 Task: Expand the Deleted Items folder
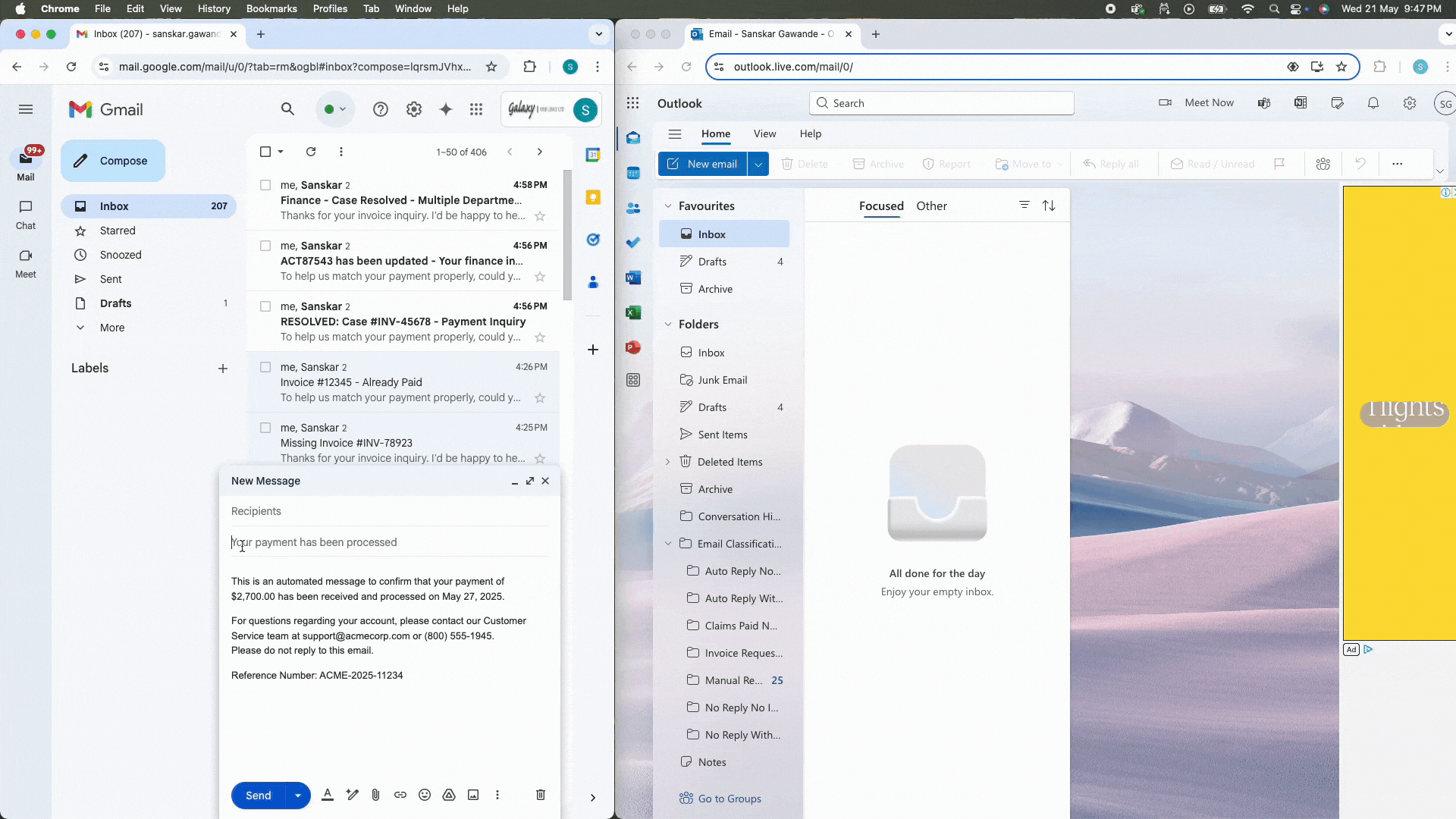coord(668,462)
